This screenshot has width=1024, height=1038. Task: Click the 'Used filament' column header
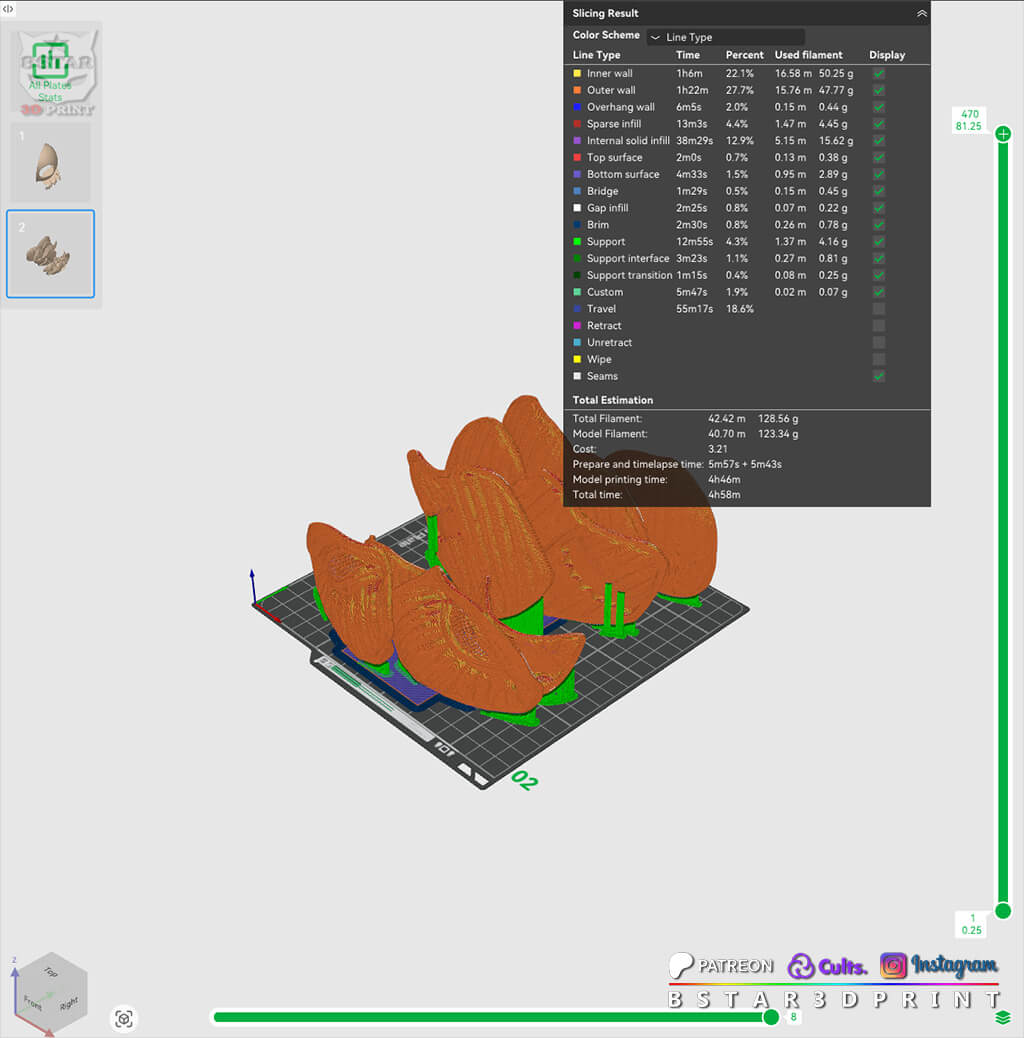808,55
